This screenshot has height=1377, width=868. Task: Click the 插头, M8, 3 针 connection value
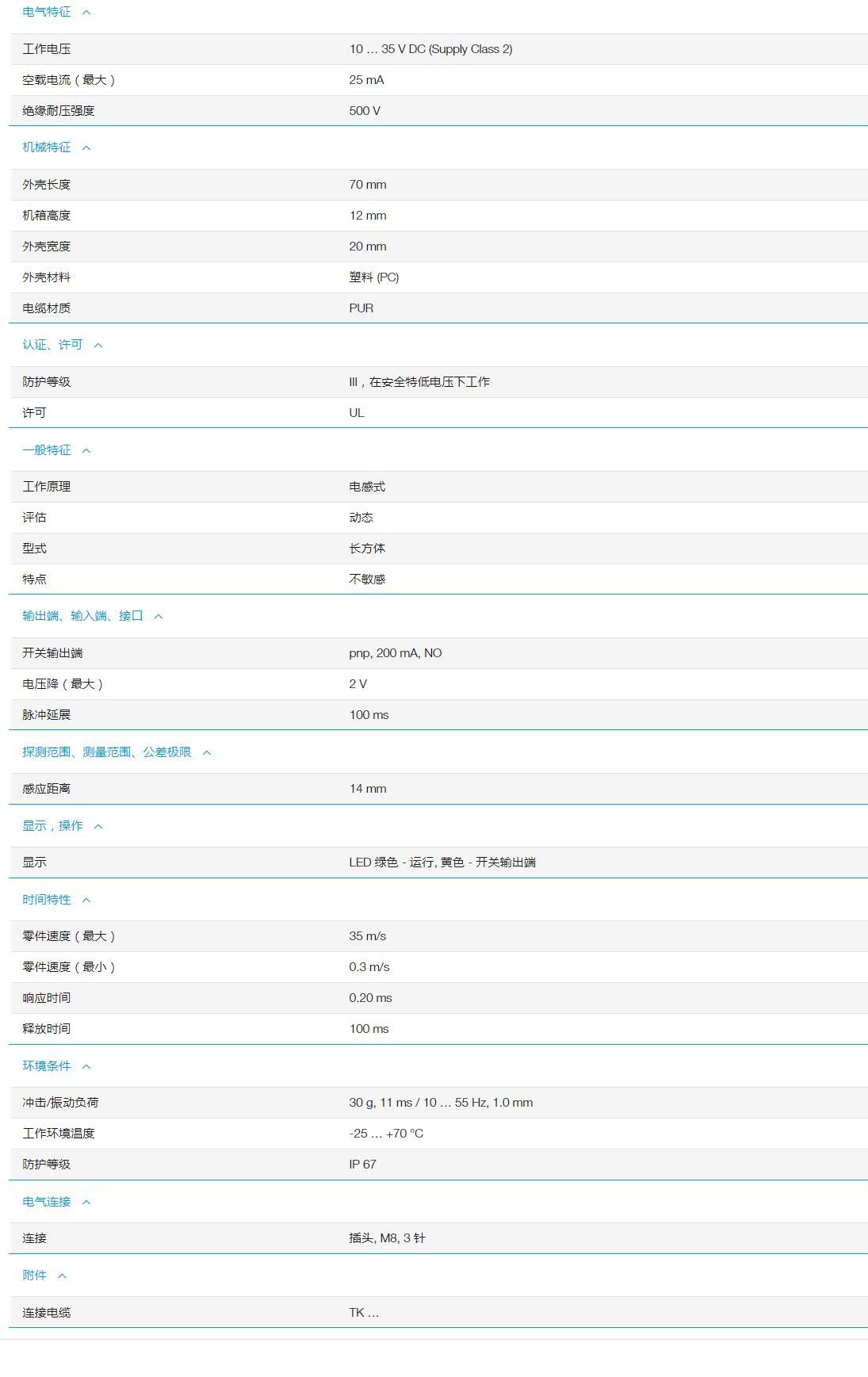[x=387, y=1238]
